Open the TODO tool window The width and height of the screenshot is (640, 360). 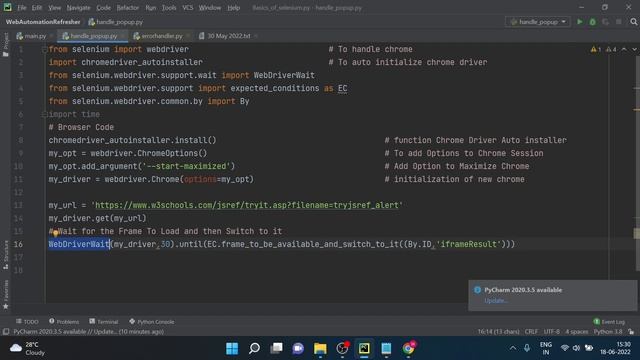pos(27,322)
